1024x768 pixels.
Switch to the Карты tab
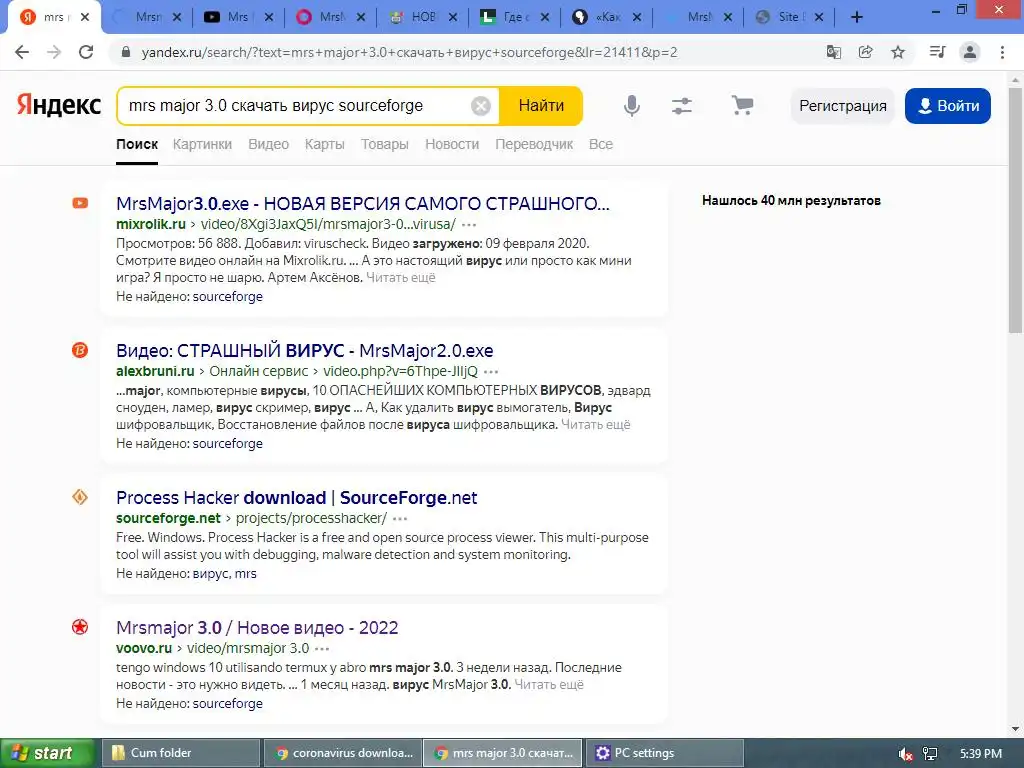point(325,144)
